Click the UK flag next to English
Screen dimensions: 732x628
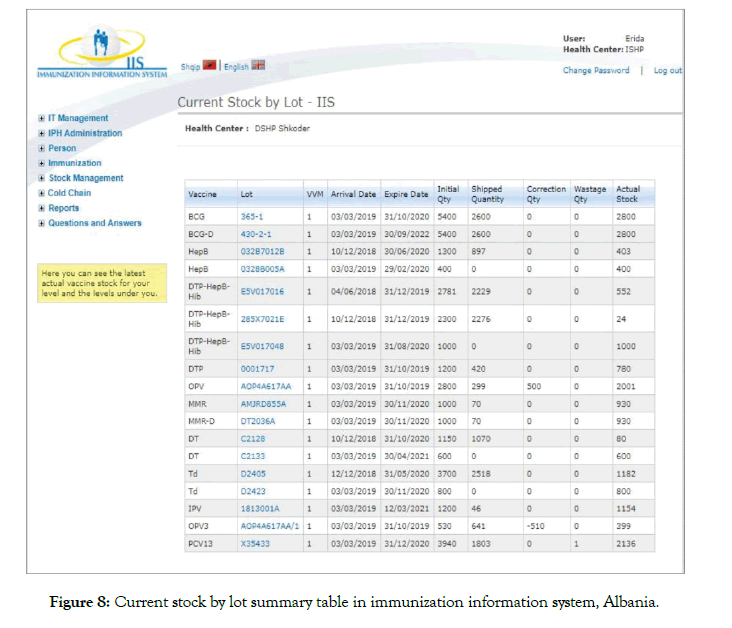point(258,67)
